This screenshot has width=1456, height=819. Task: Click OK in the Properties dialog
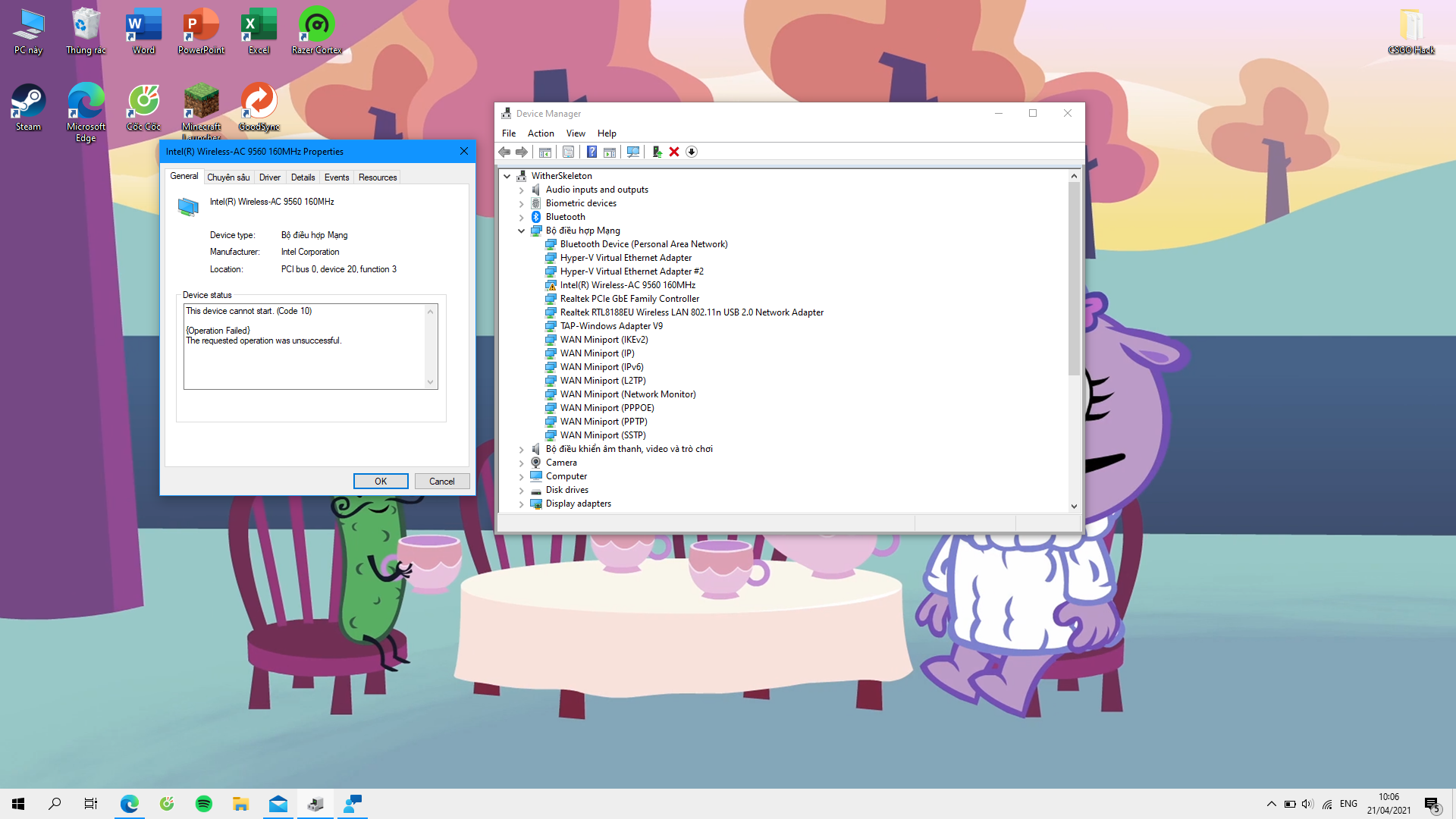[381, 482]
